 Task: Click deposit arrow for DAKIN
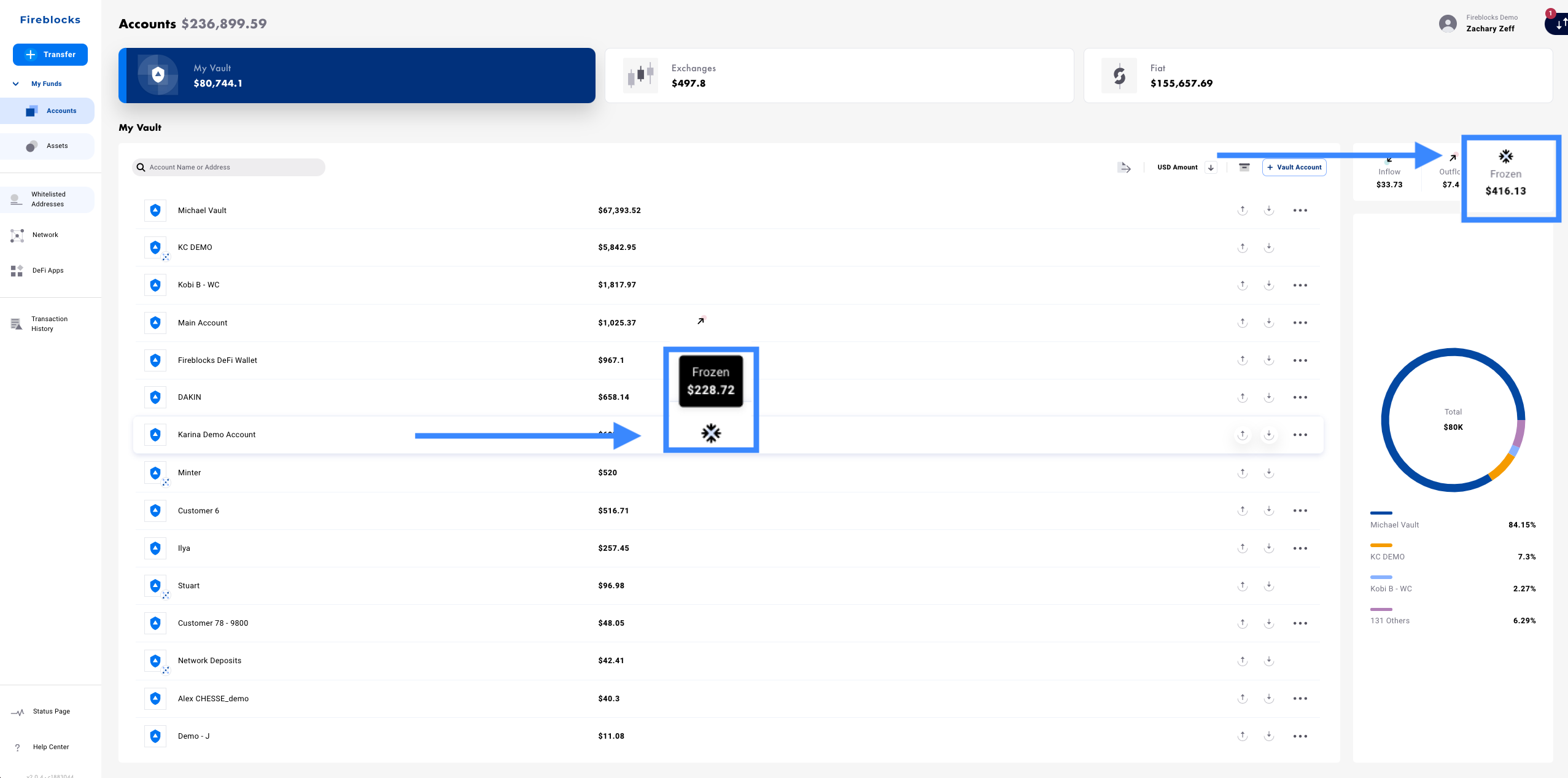coord(1269,397)
